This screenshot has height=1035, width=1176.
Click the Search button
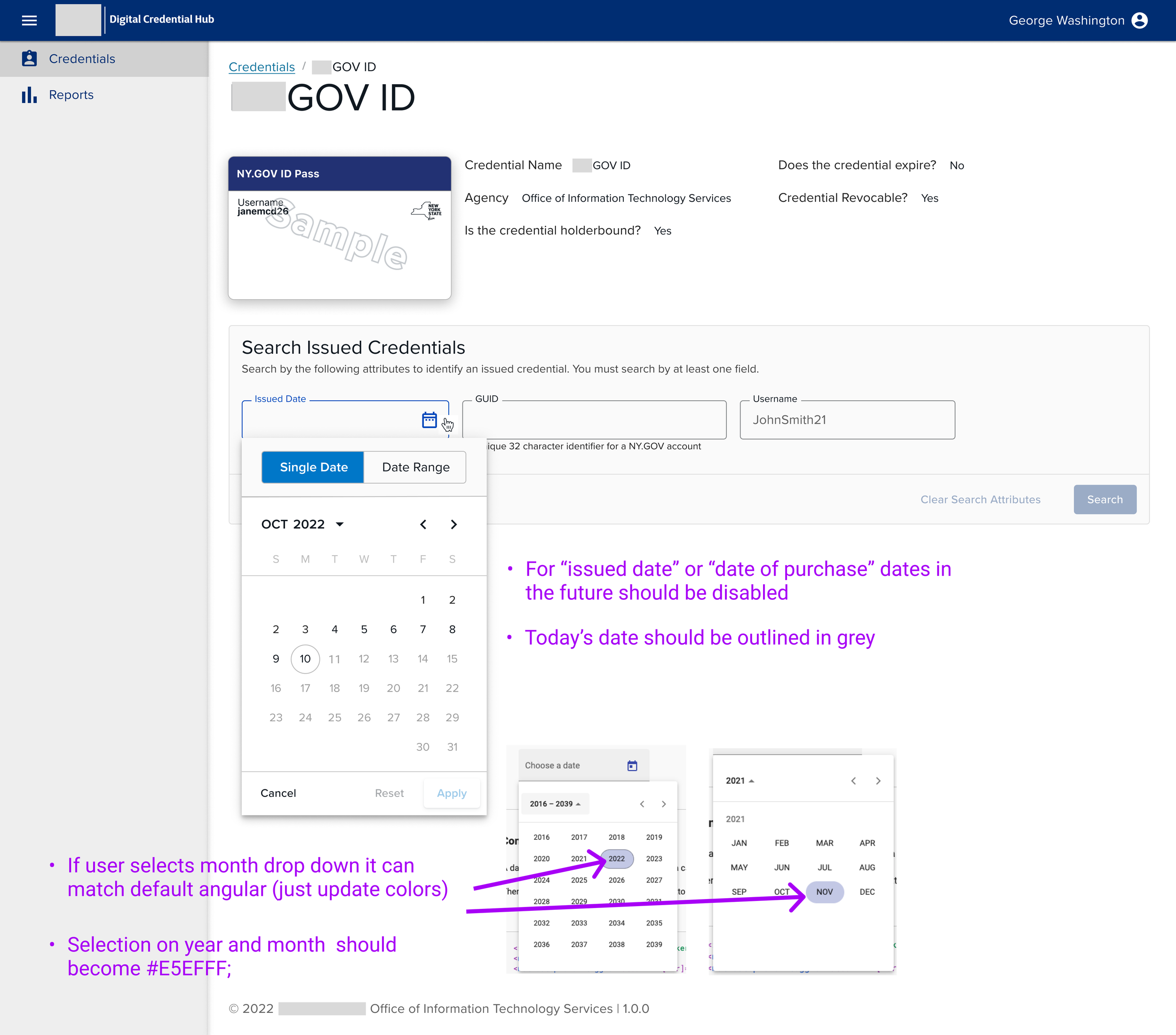(1104, 499)
